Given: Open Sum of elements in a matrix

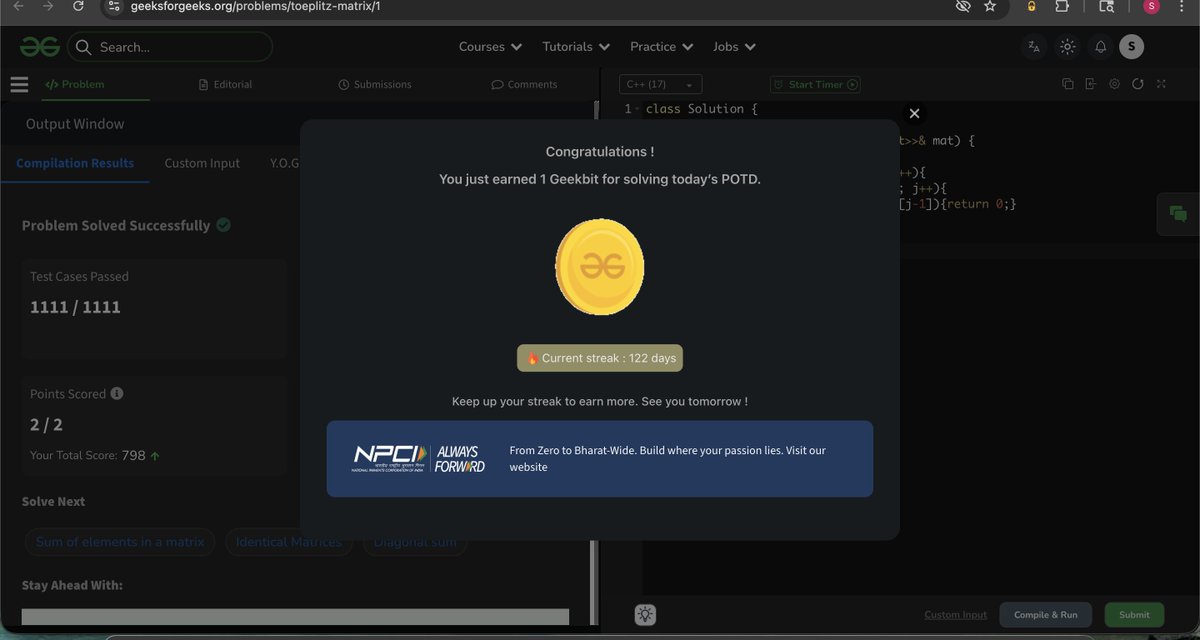Looking at the screenshot, I should (120, 542).
